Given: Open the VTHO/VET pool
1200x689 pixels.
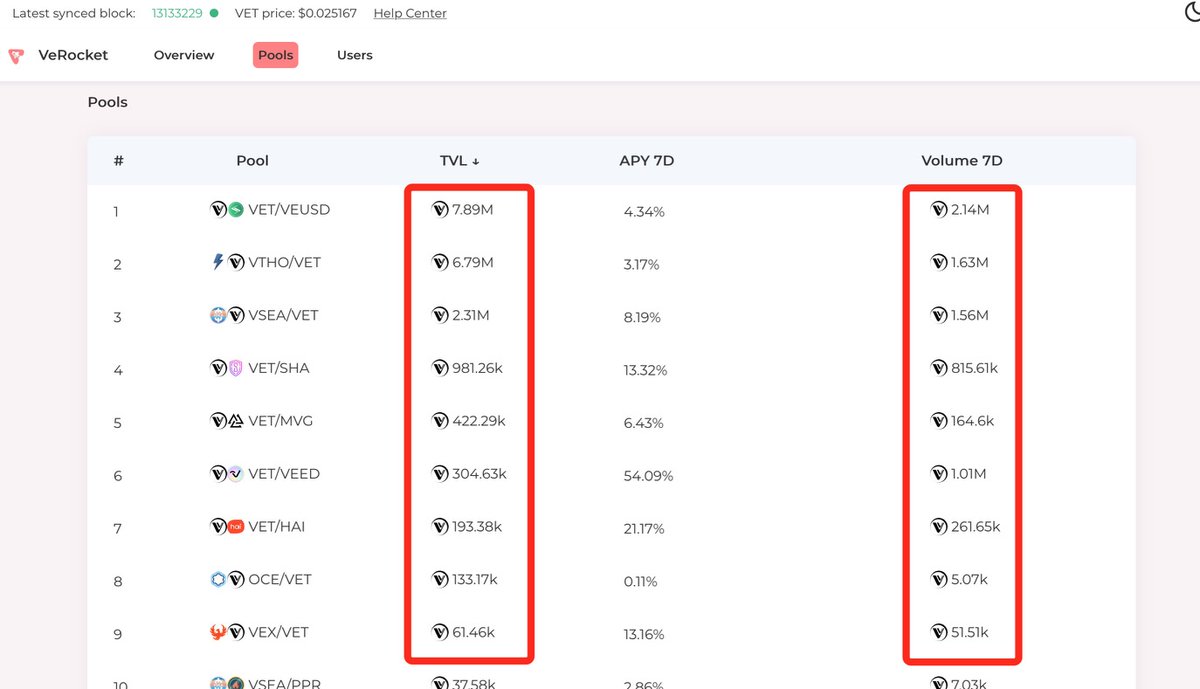Looking at the screenshot, I should tap(284, 262).
